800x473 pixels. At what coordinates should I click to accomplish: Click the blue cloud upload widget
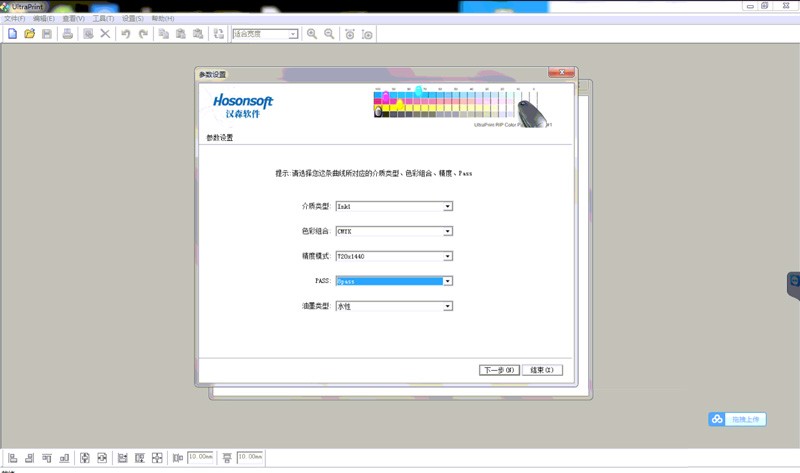coord(737,419)
